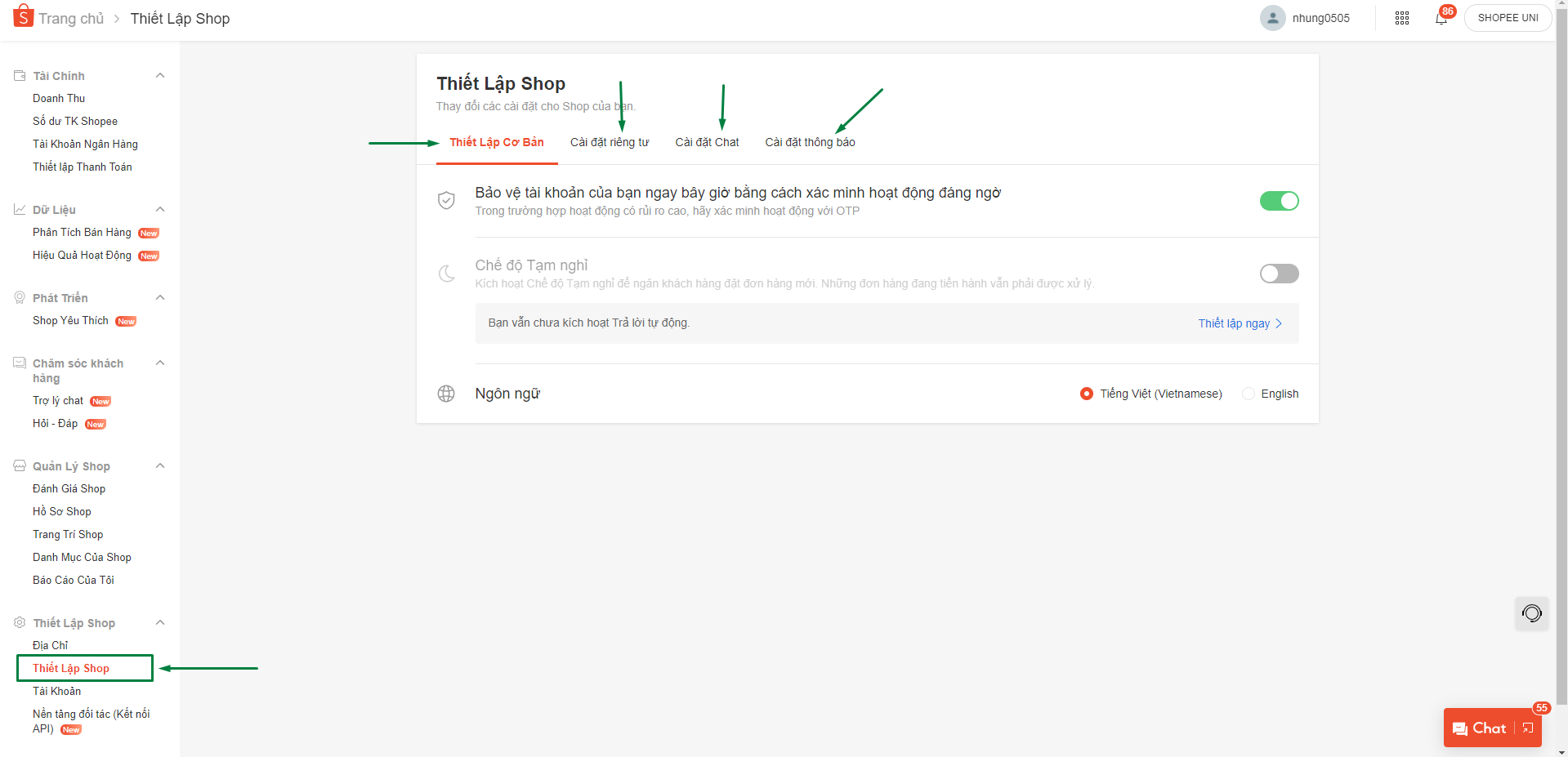The width and height of the screenshot is (1568, 757).
Task: Open the notification bell with 86 alerts
Action: click(x=1442, y=17)
